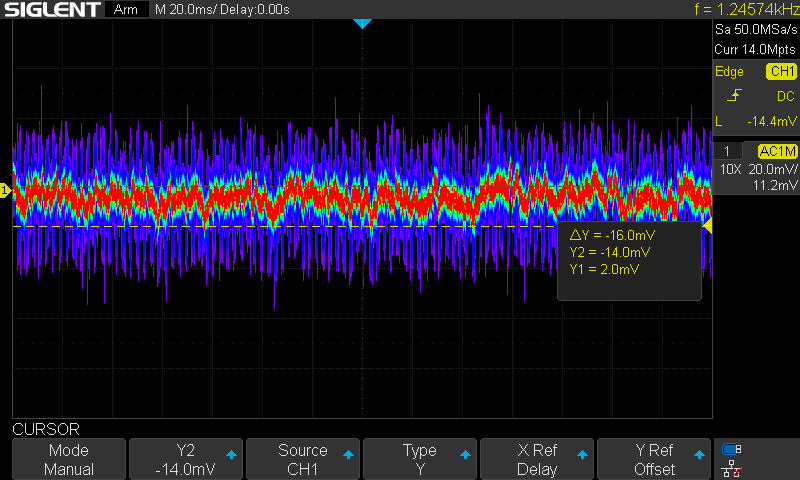Click the trigger type Edge label
Image resolution: width=800 pixels, height=480 pixels.
click(x=729, y=71)
